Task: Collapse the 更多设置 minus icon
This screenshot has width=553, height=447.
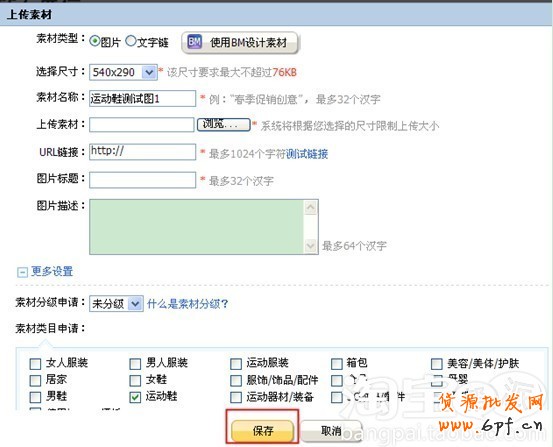Action: pos(22,272)
